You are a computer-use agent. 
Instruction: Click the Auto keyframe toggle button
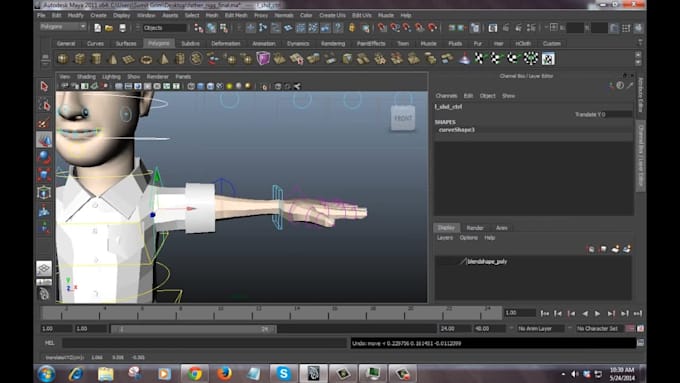click(x=630, y=328)
